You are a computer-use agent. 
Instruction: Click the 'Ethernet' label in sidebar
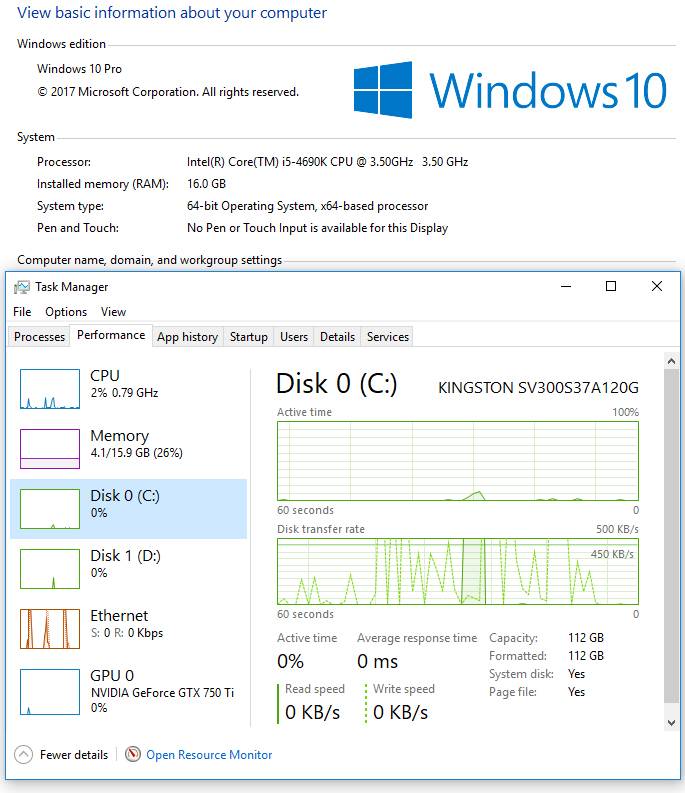coord(119,615)
